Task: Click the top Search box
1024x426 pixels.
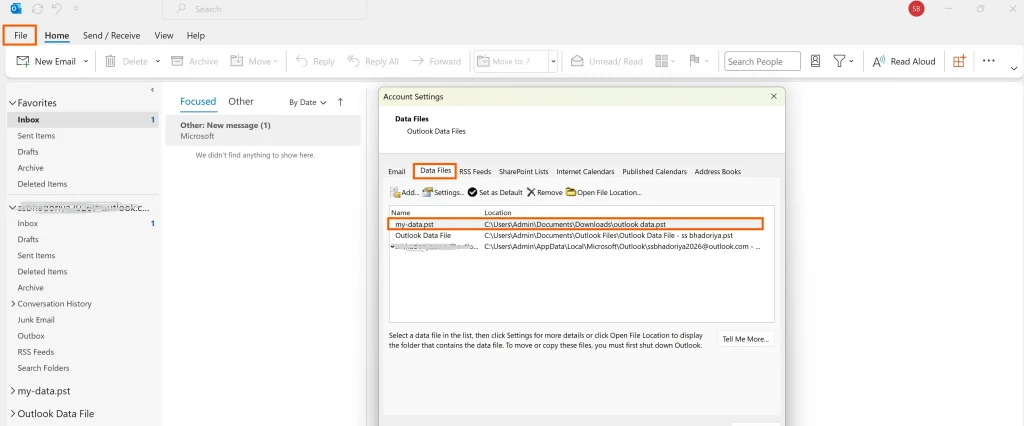Action: [x=264, y=9]
